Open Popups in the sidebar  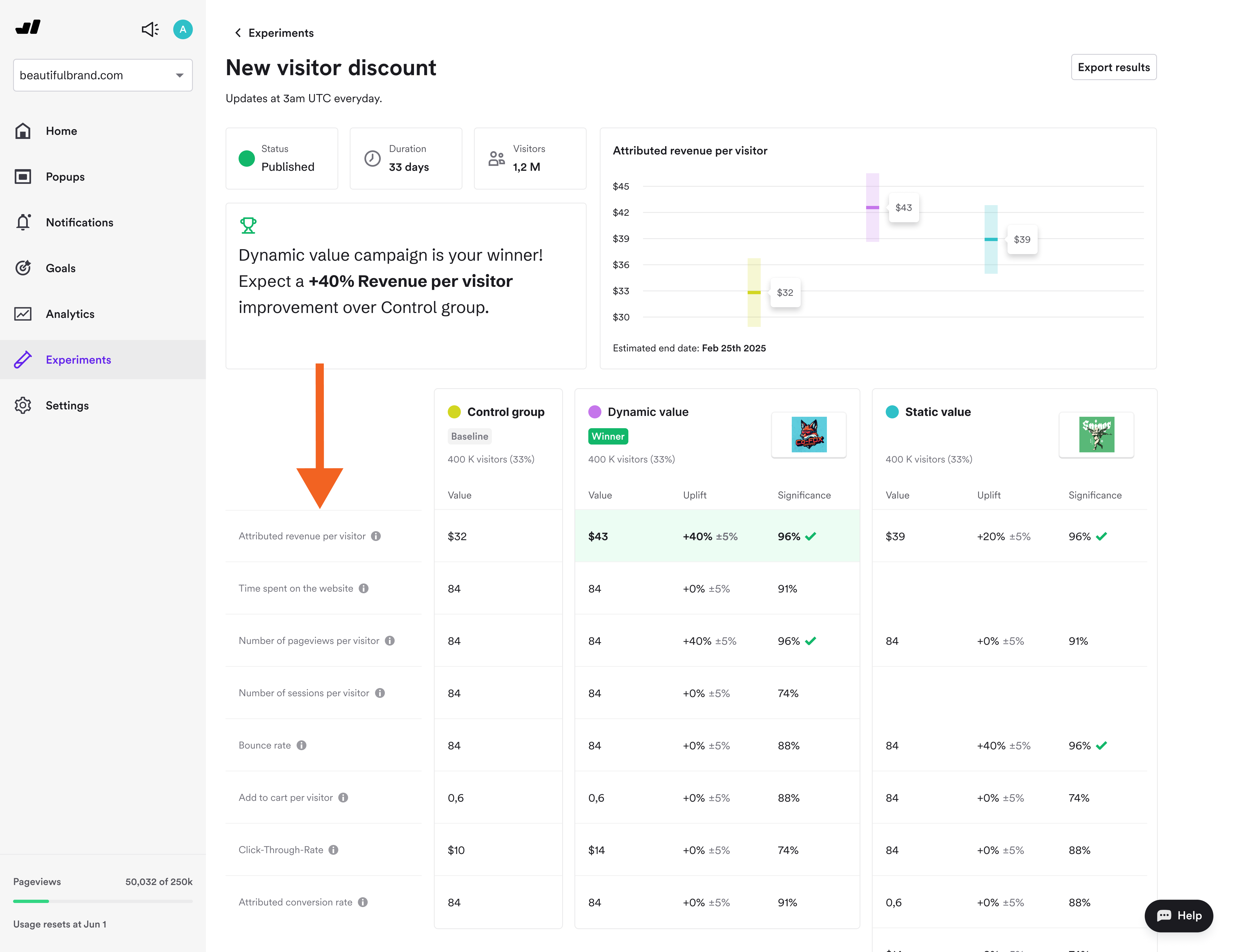[65, 177]
